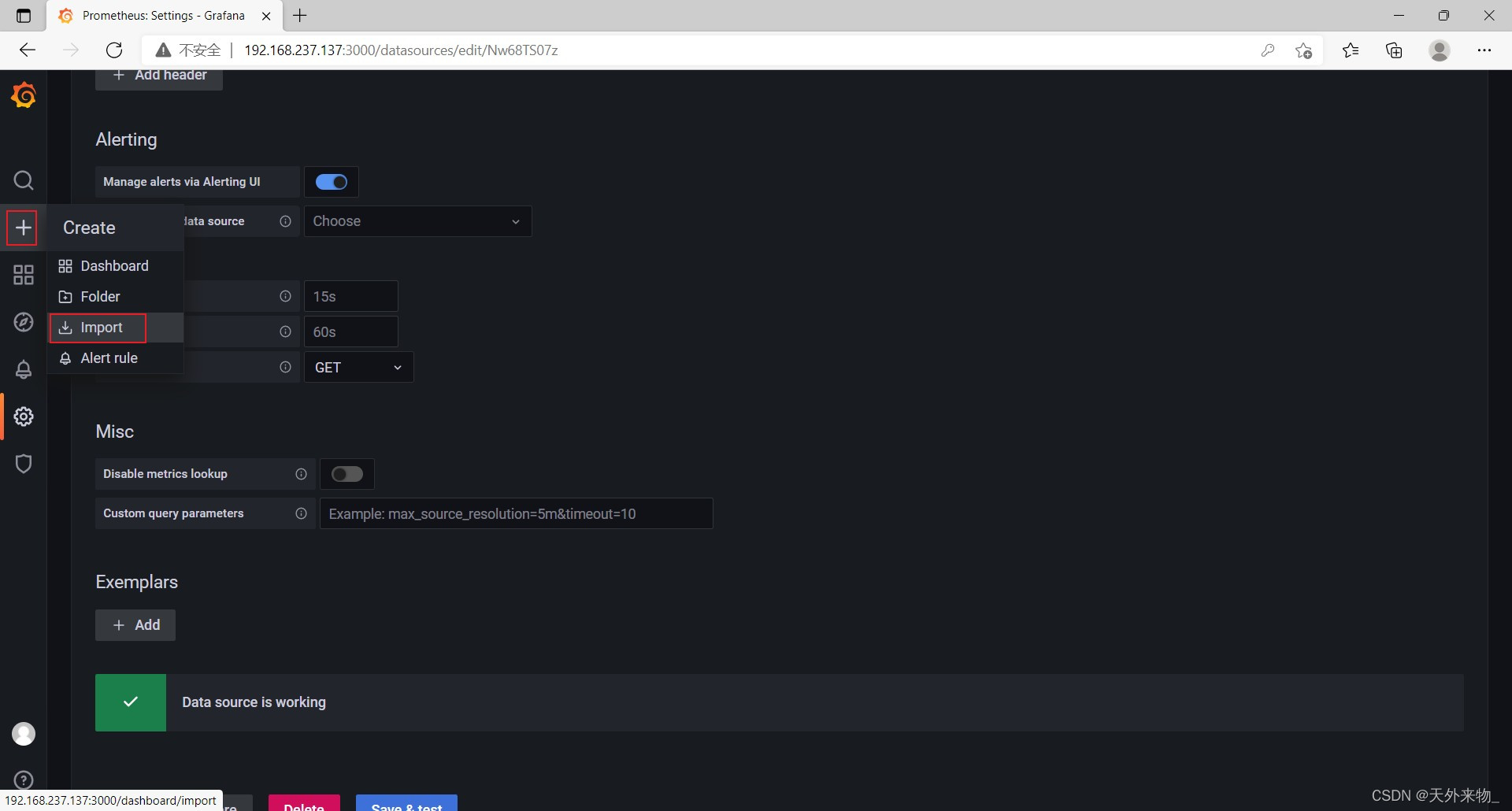
Task: Select Import from Create menu
Action: (116, 328)
